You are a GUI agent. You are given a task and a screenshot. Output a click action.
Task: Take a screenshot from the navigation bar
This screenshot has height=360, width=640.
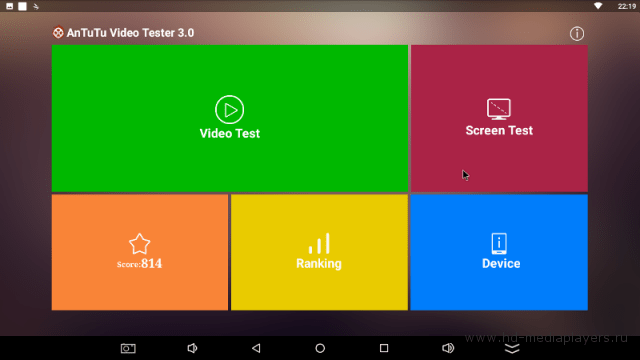(128, 348)
